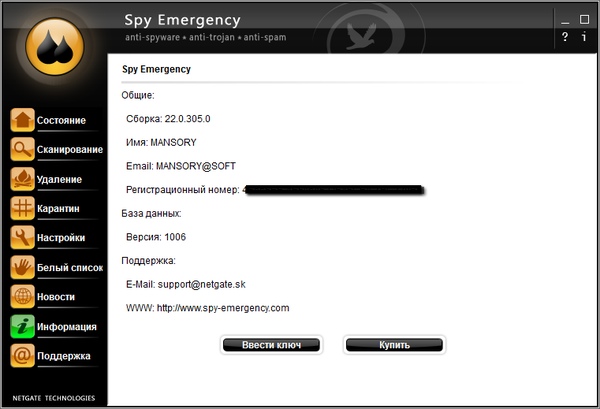Minimize the Spy Emergency window
This screenshot has width=600, height=409.
coord(565,18)
